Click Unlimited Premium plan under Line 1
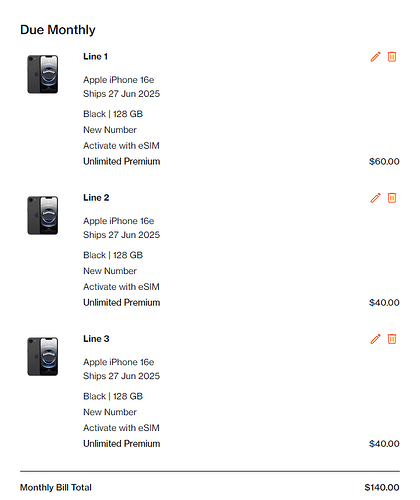This screenshot has width=420, height=500. click(x=122, y=161)
